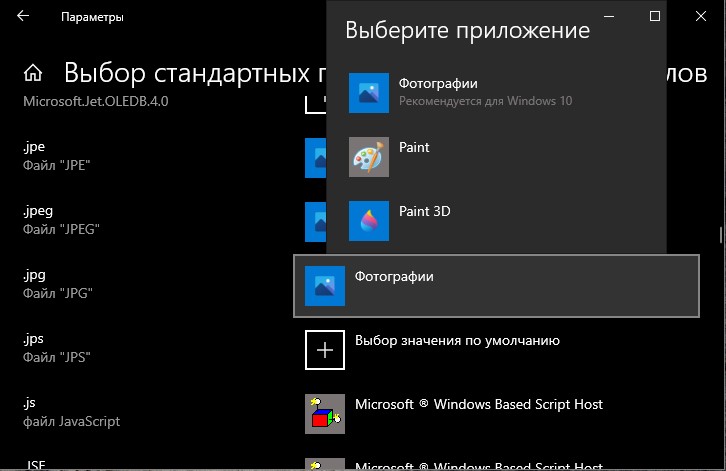The image size is (726, 471).
Task: Click the Файл "JPEG" description
Action: pyautogui.click(x=61, y=229)
